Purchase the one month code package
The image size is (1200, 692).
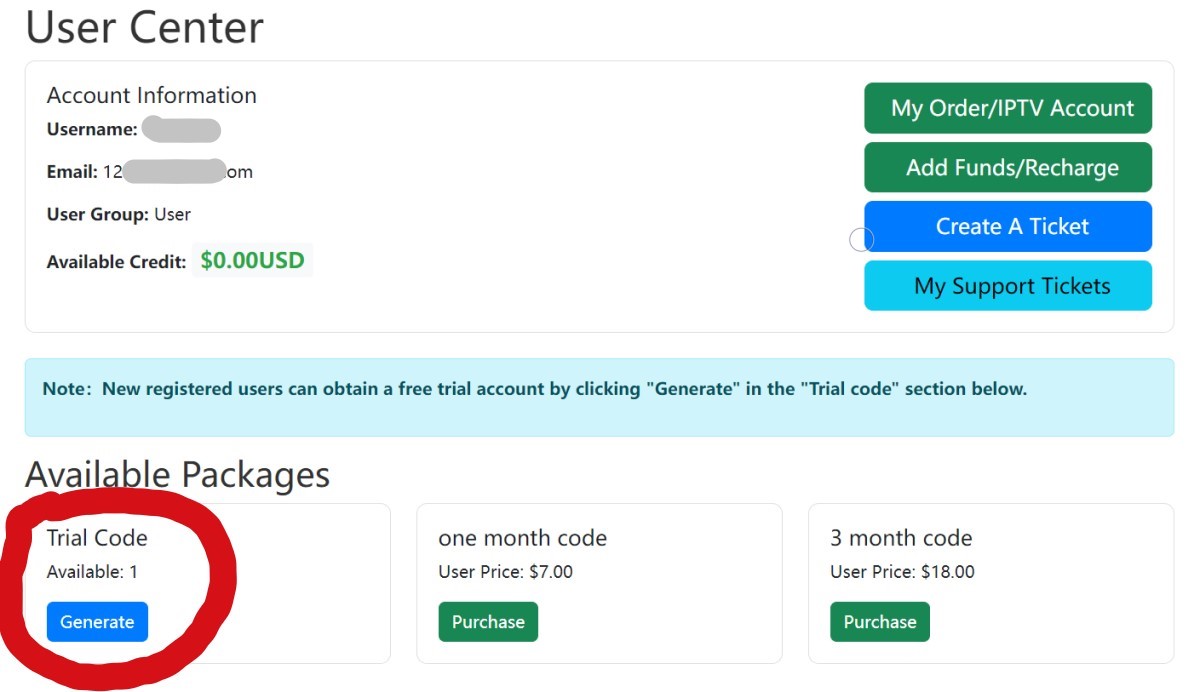(x=488, y=622)
